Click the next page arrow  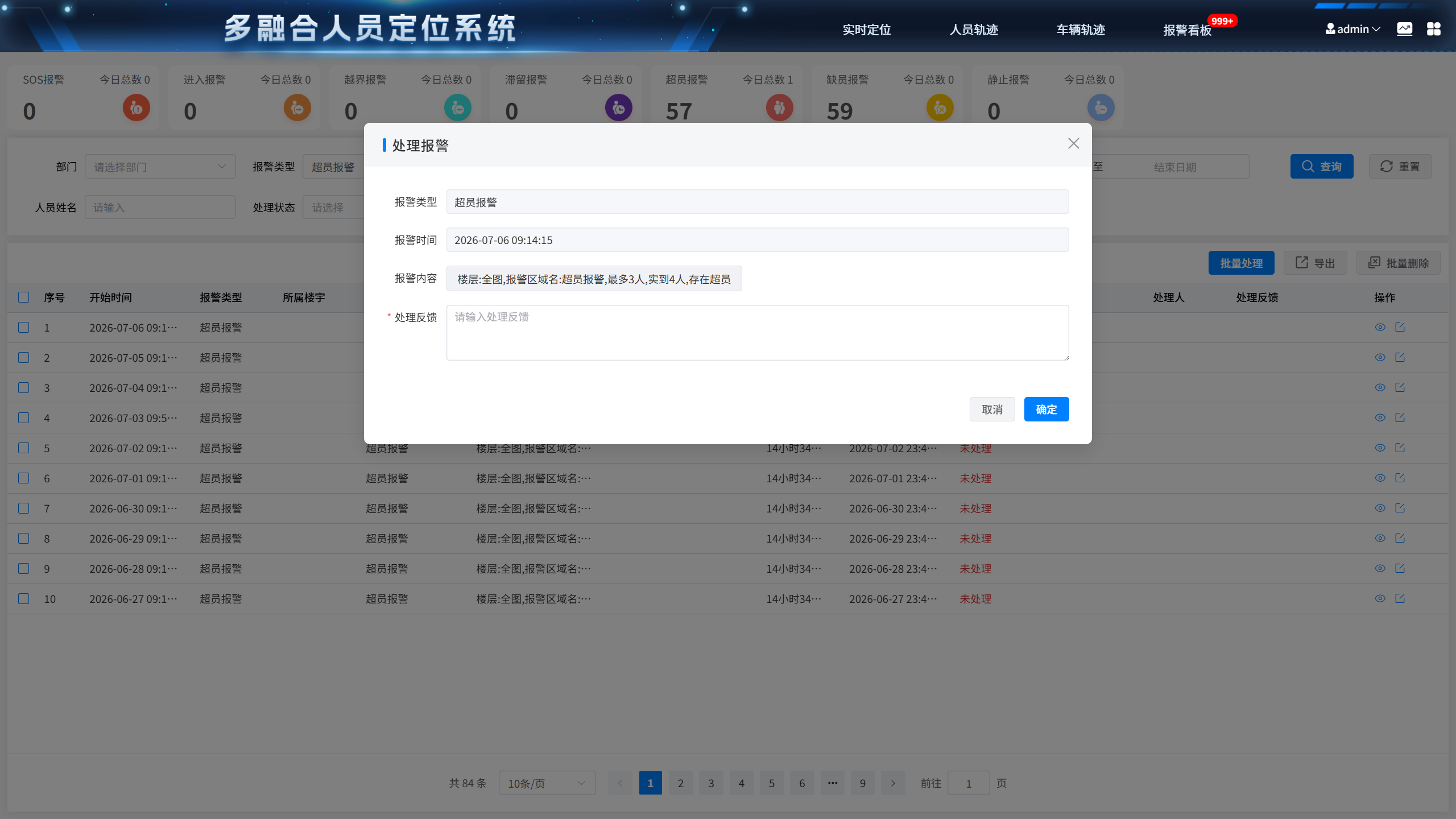tap(893, 783)
